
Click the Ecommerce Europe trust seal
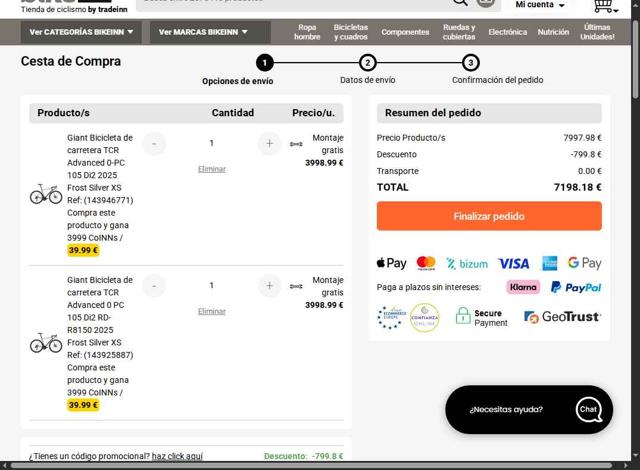tap(391, 317)
